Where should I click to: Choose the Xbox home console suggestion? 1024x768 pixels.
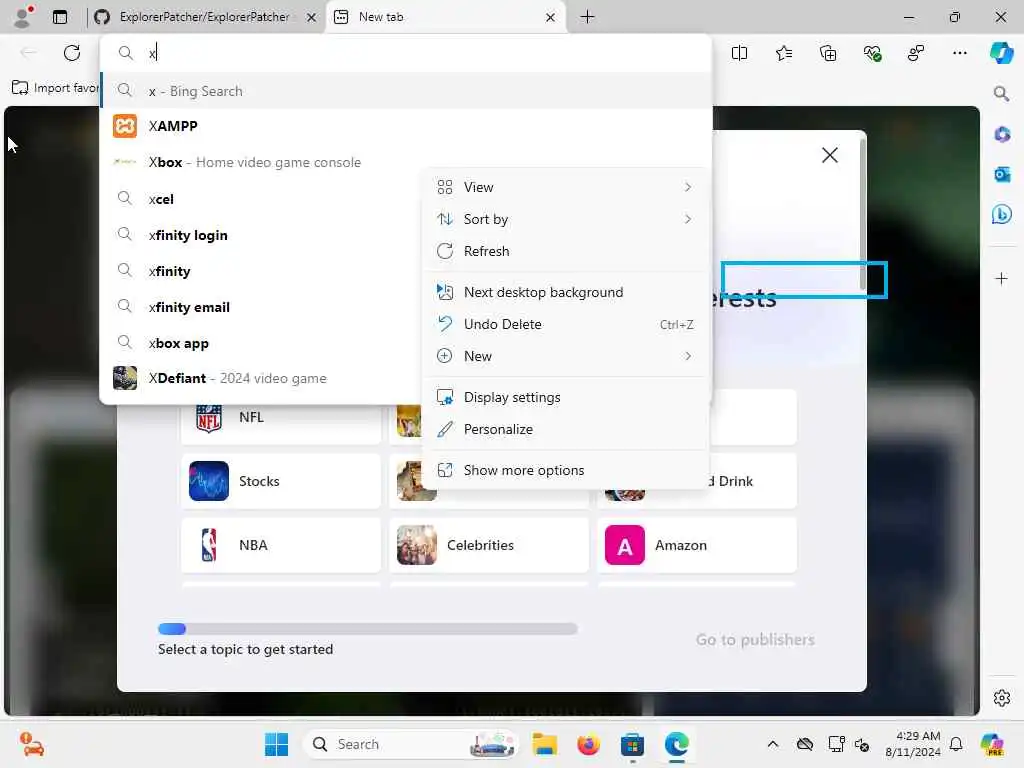[x=261, y=162]
